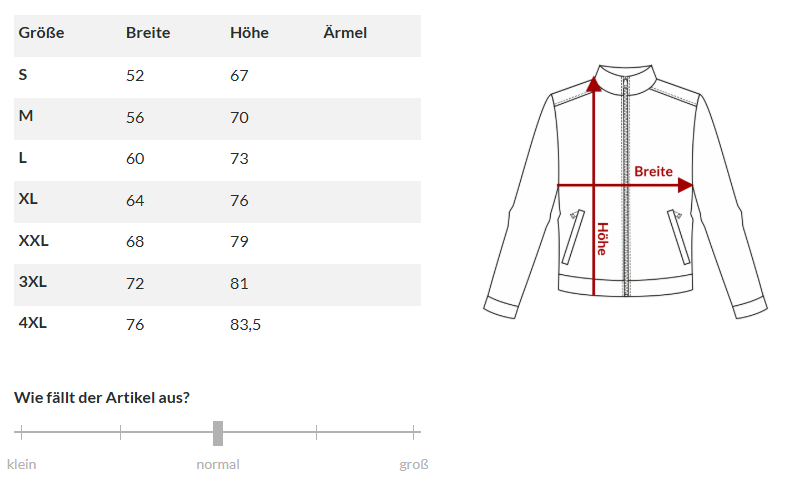Select the XL size row label
The height and width of the screenshot is (482, 786).
tap(28, 199)
